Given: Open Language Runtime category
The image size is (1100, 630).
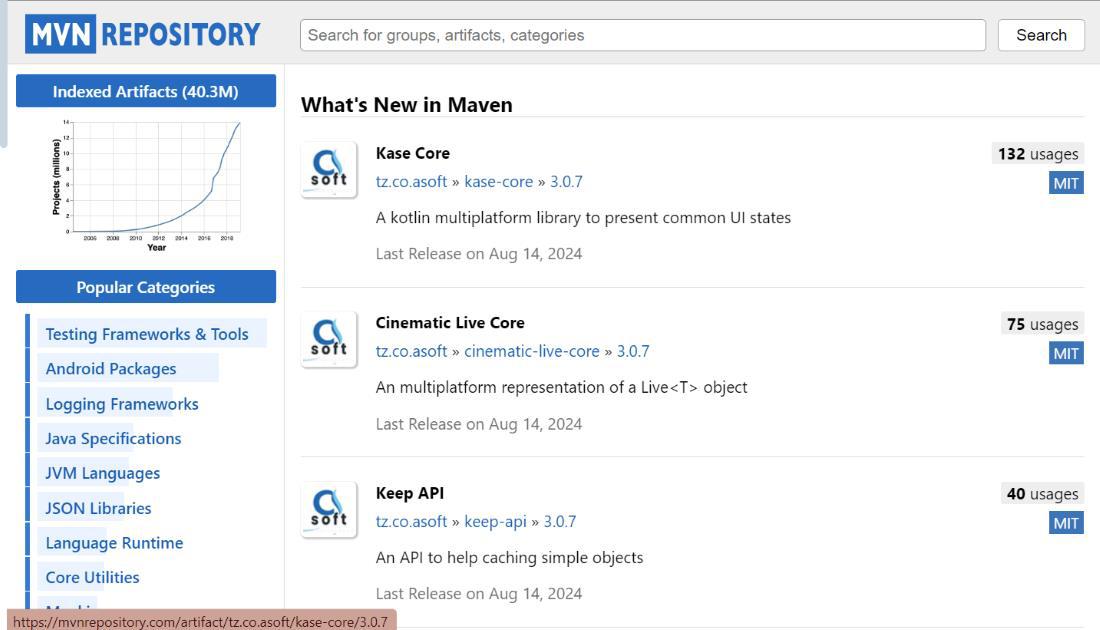Looking at the screenshot, I should click(x=114, y=542).
